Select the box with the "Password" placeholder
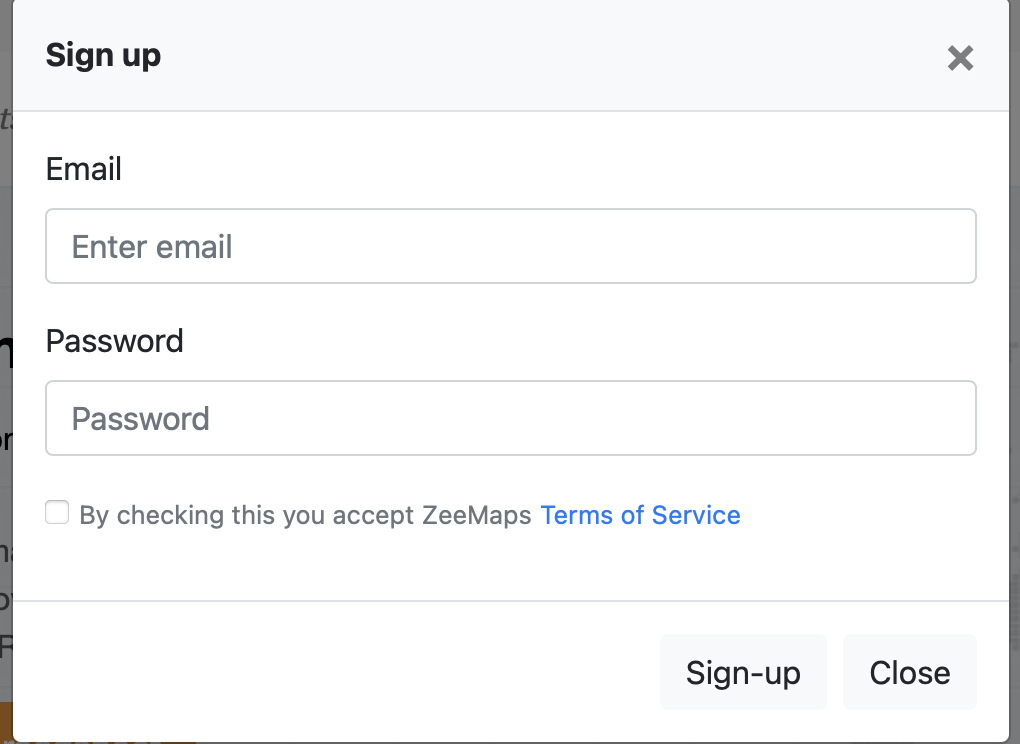Screen dimensions: 1020x744 (x=510, y=418)
